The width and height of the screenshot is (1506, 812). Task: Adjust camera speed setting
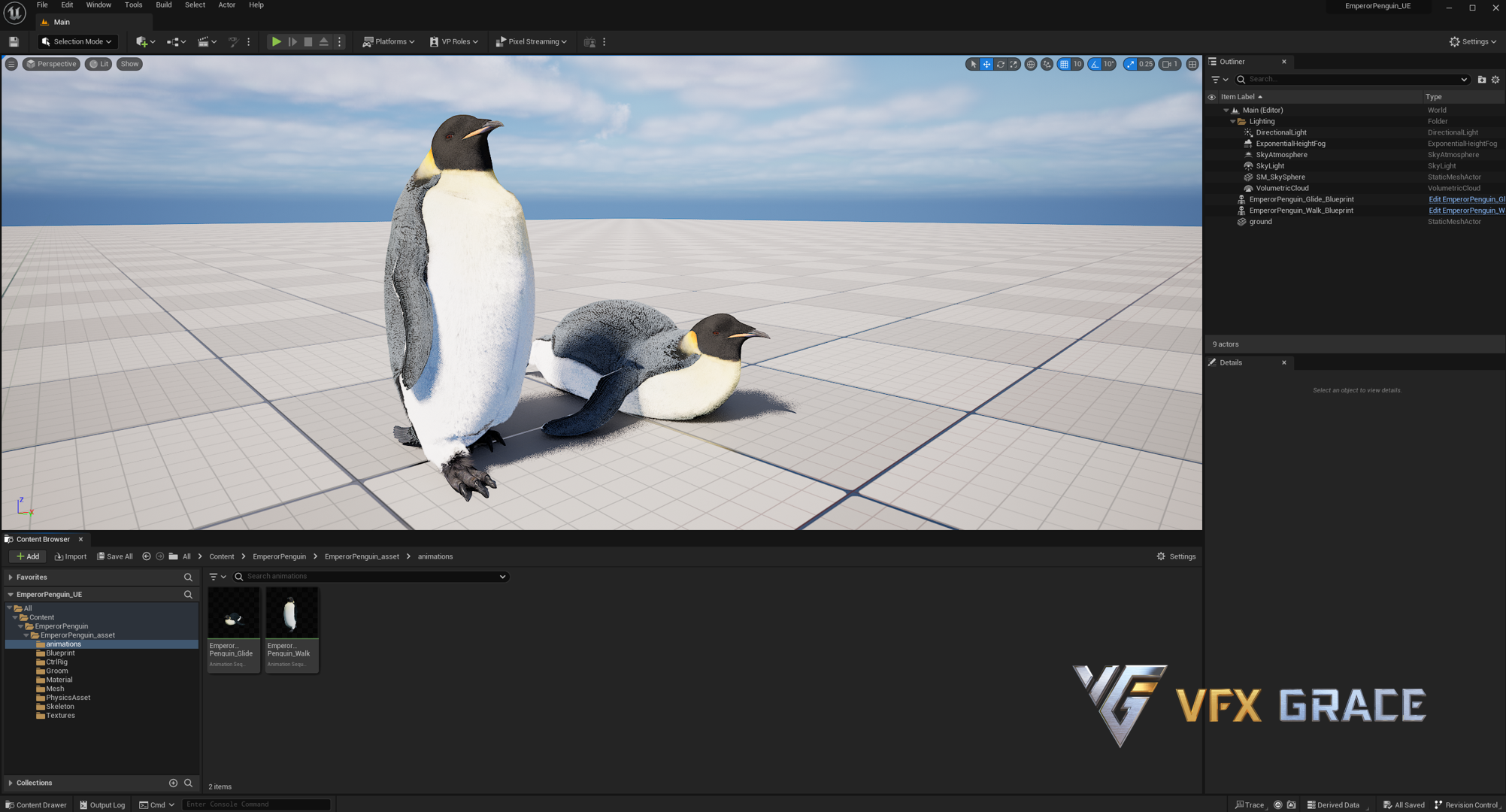pyautogui.click(x=1170, y=65)
